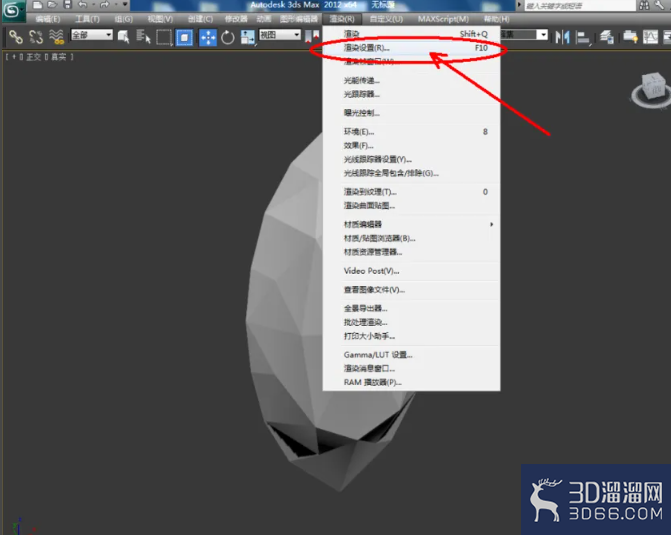
Task: Toggle the Window/Crossing selection mode
Action: click(184, 37)
